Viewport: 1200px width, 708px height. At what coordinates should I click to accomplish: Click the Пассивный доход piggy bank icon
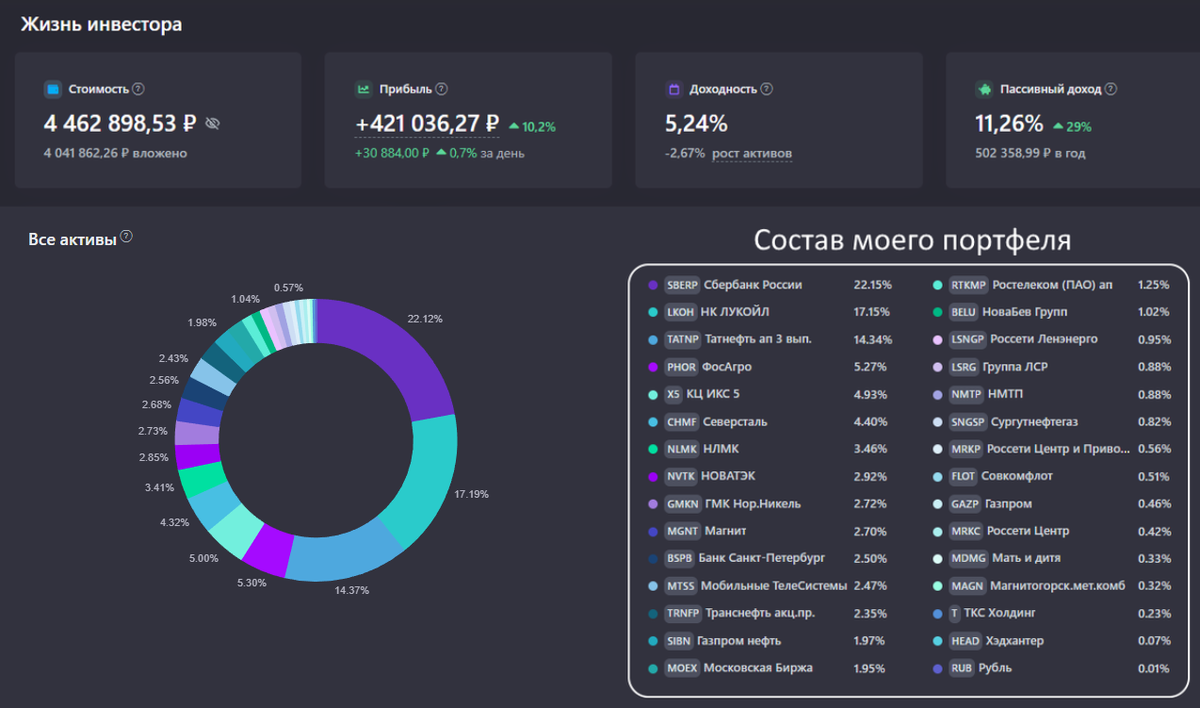pyautogui.click(x=984, y=89)
